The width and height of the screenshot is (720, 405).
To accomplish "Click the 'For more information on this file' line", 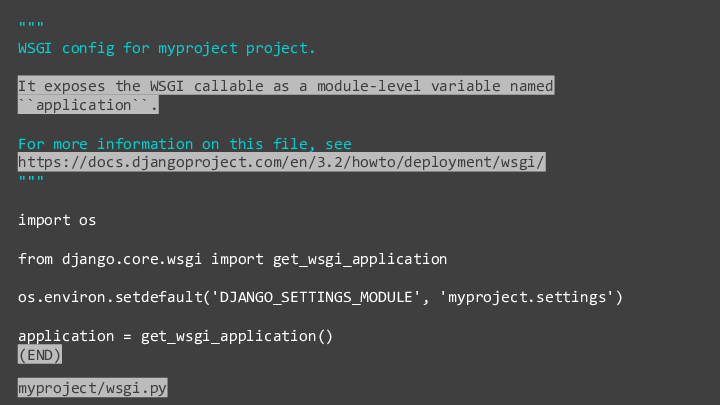I will [x=185, y=144].
